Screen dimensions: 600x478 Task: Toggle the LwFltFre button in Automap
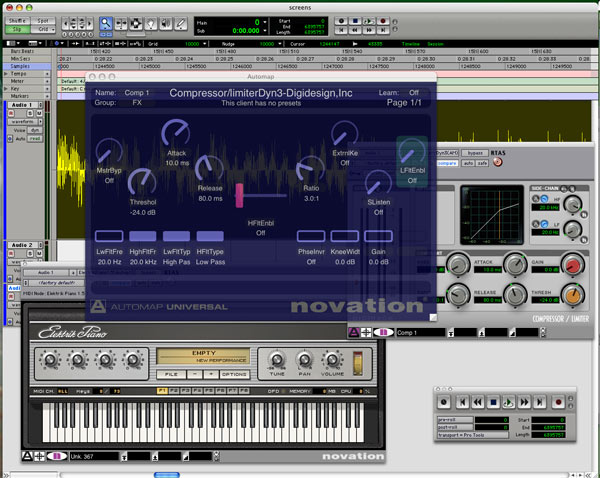tap(109, 236)
